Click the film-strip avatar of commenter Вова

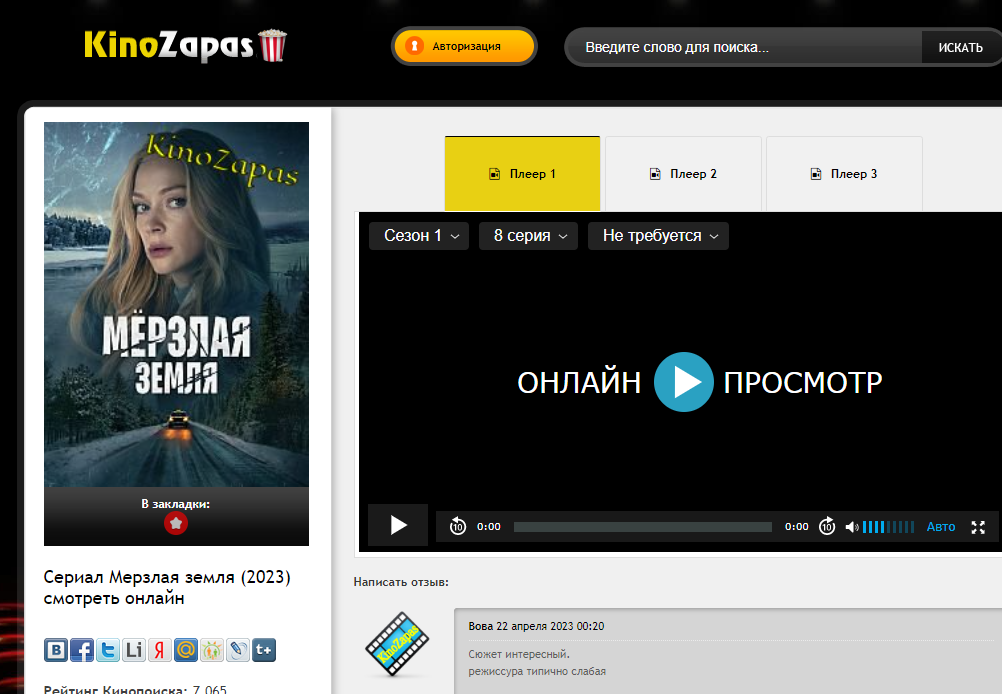[397, 644]
